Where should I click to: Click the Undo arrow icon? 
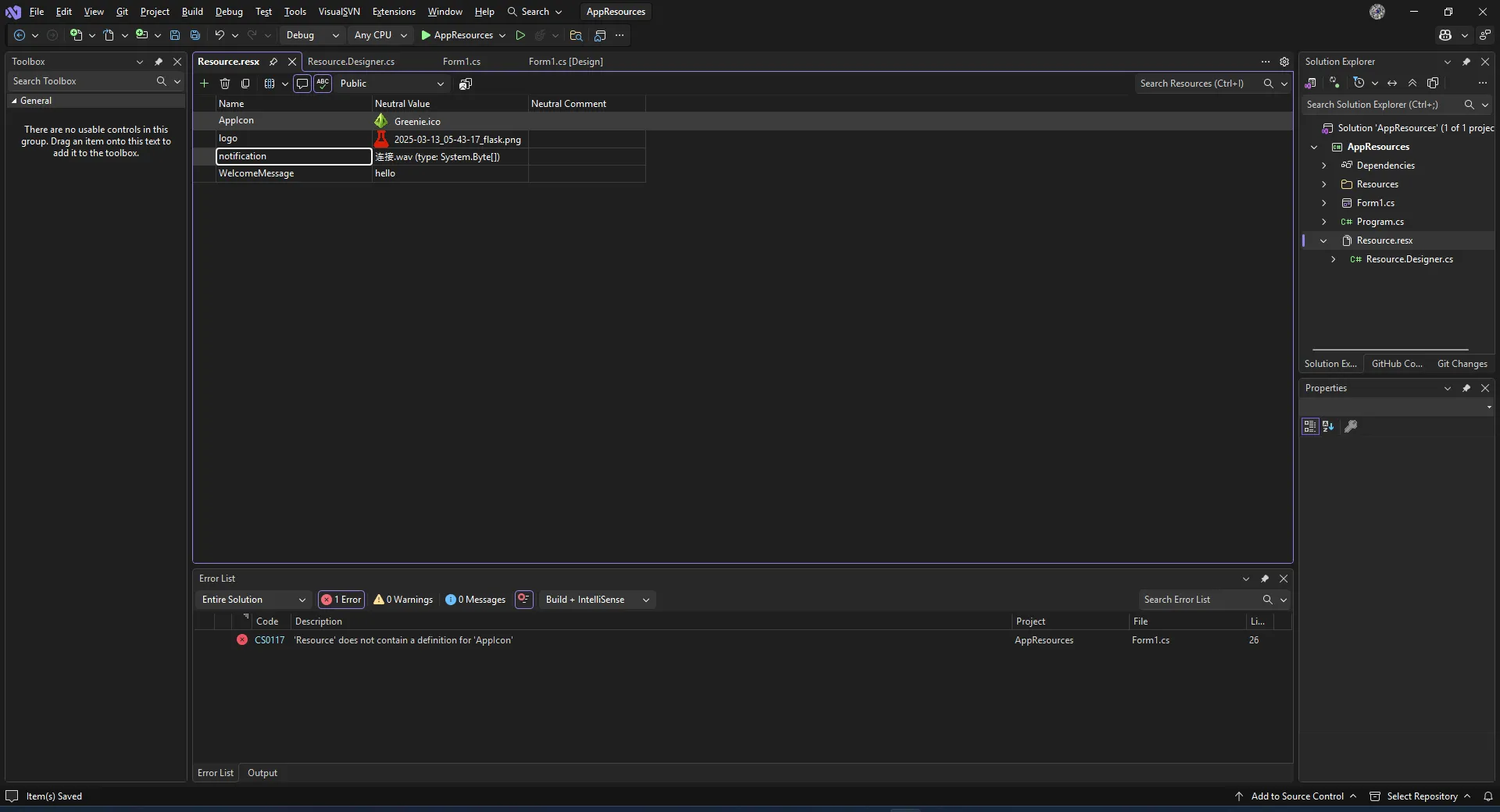tap(220, 35)
